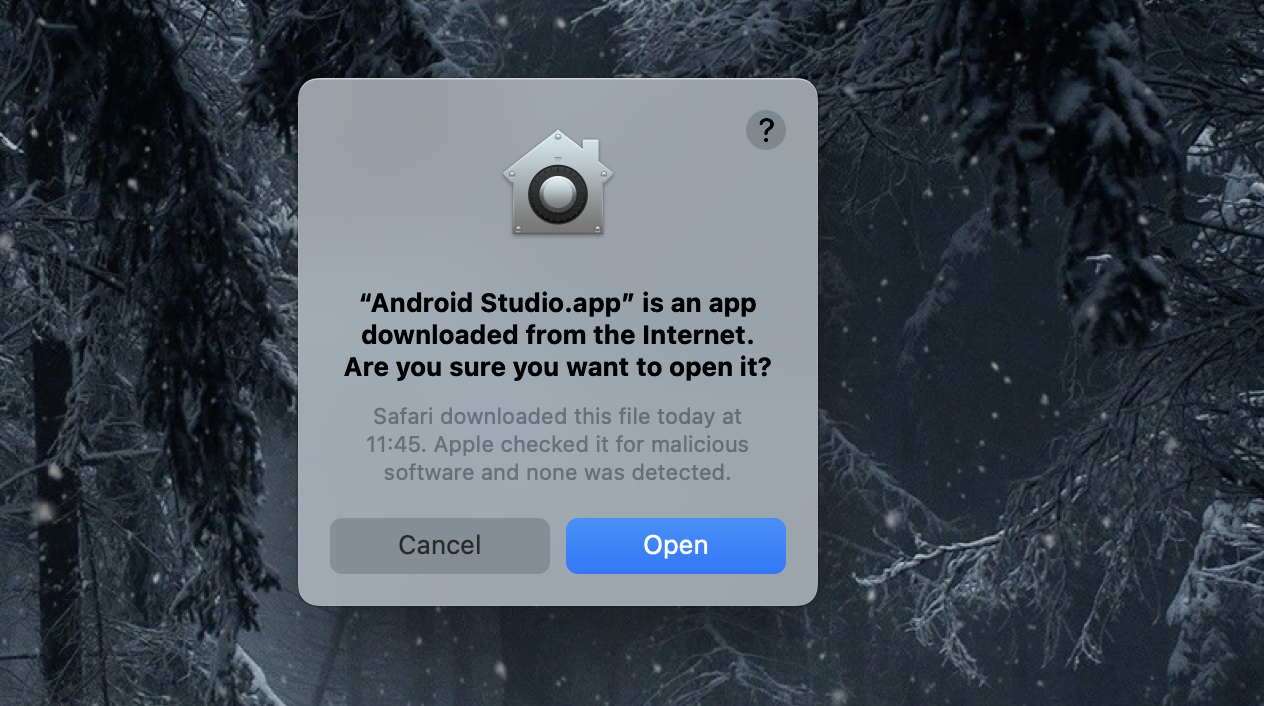Click the "Safari downloaded this file" message

[558, 443]
